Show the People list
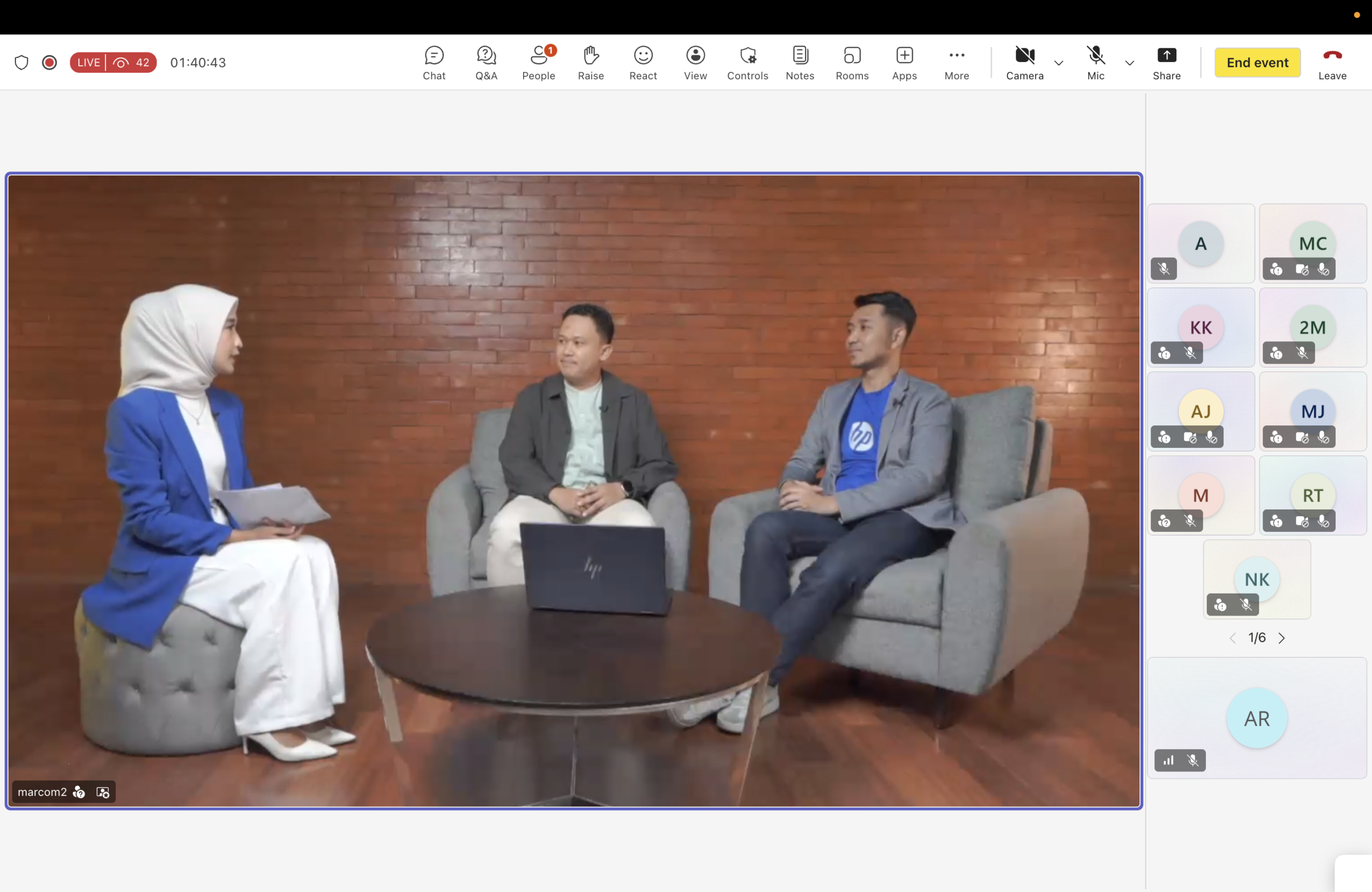This screenshot has width=1372, height=892. click(539, 62)
